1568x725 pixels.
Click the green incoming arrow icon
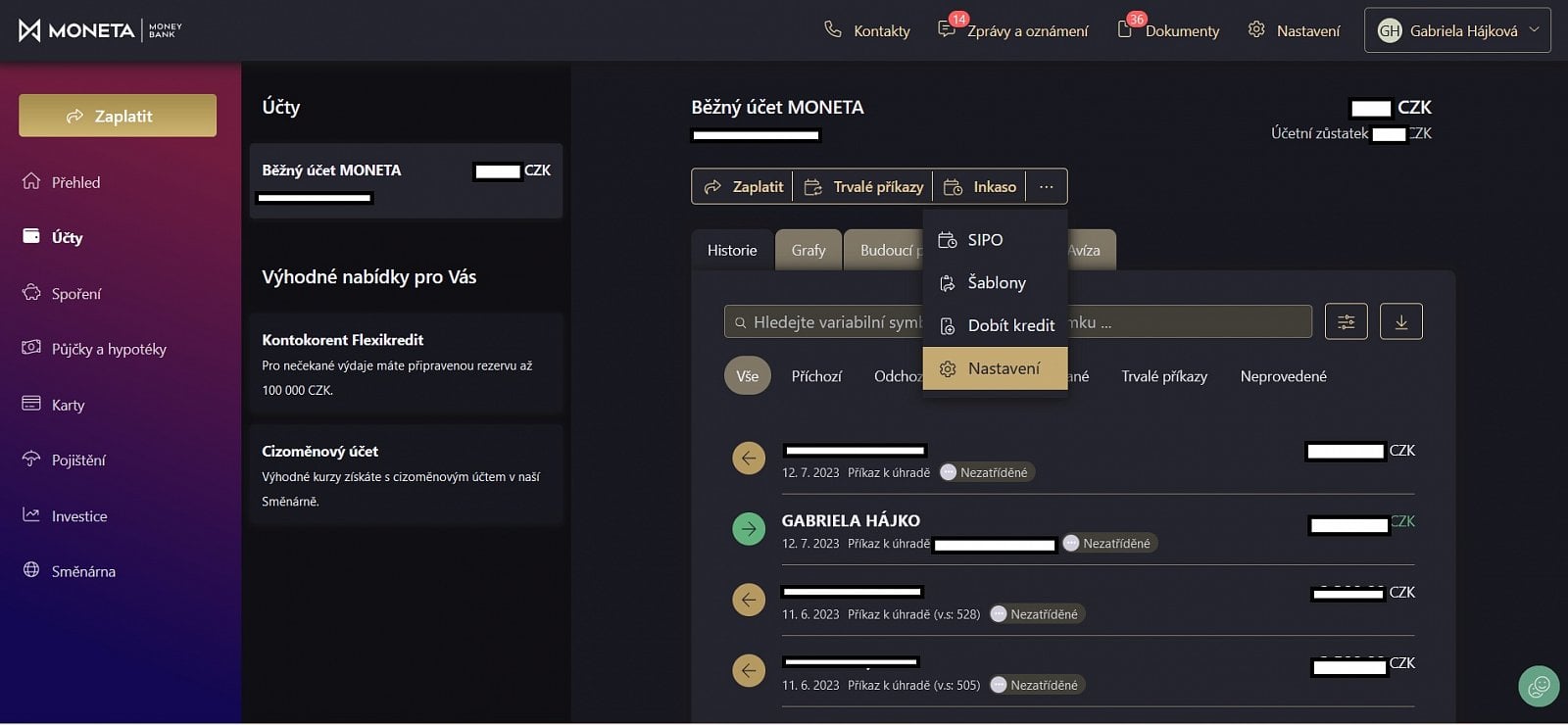click(x=749, y=529)
